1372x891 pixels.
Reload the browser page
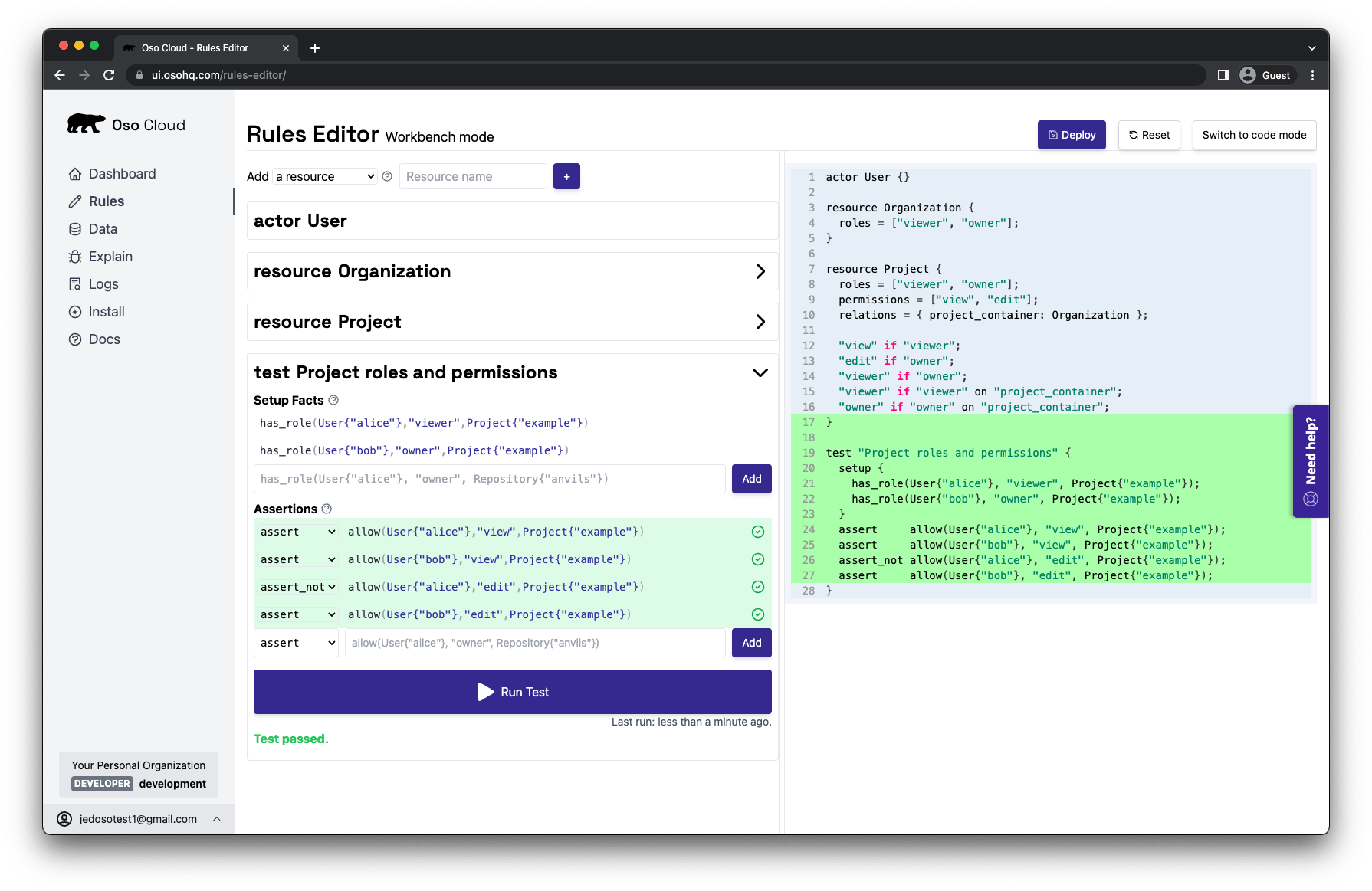point(109,75)
